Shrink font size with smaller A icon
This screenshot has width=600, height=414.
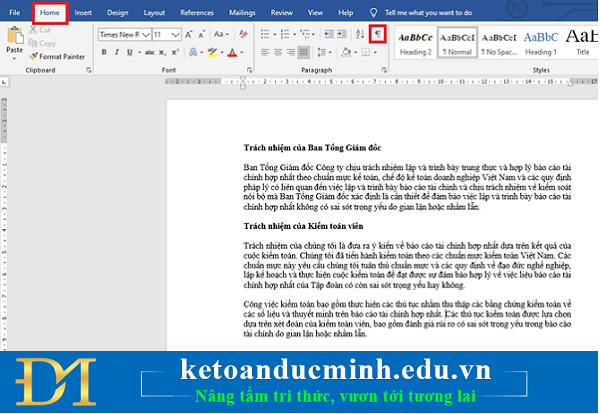pyautogui.click(x=202, y=35)
